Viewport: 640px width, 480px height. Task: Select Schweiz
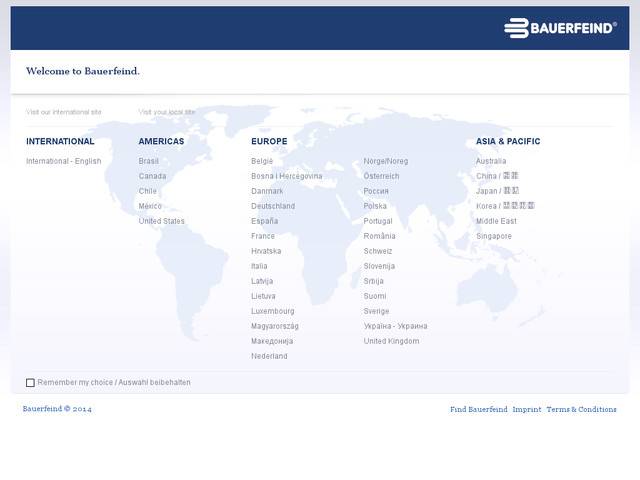pos(378,251)
